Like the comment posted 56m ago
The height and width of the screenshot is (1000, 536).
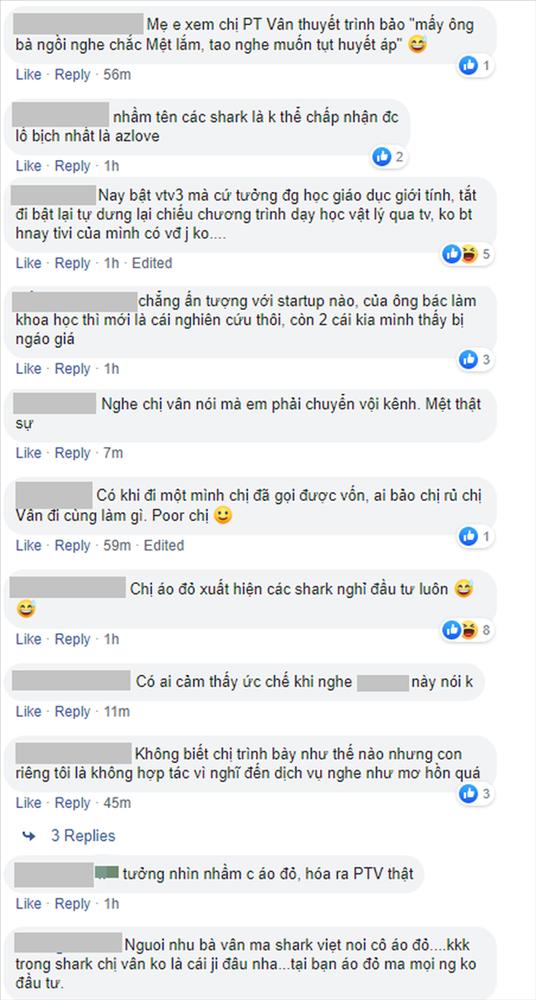pos(28,75)
